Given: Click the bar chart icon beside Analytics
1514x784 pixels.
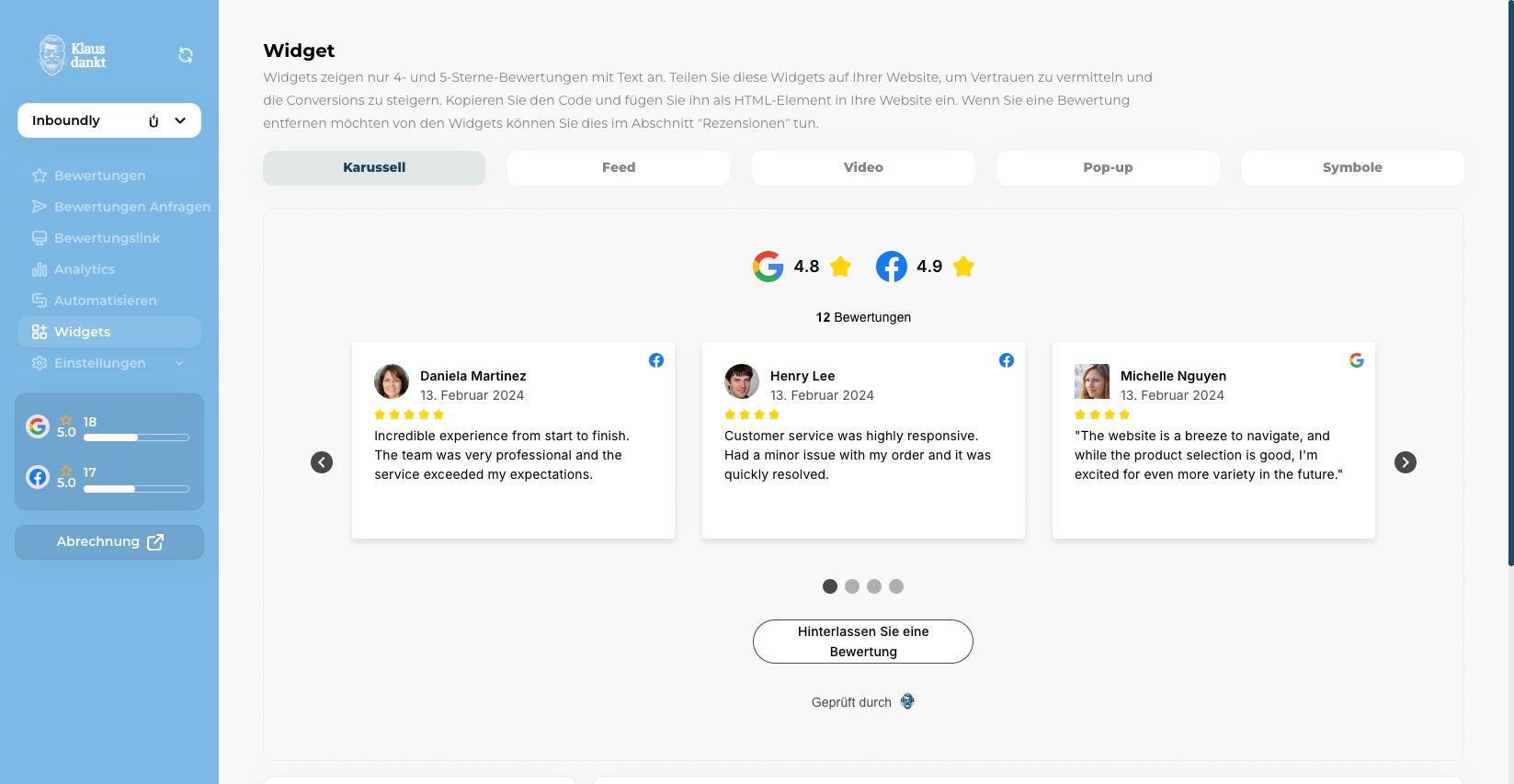Looking at the screenshot, I should click(x=40, y=269).
